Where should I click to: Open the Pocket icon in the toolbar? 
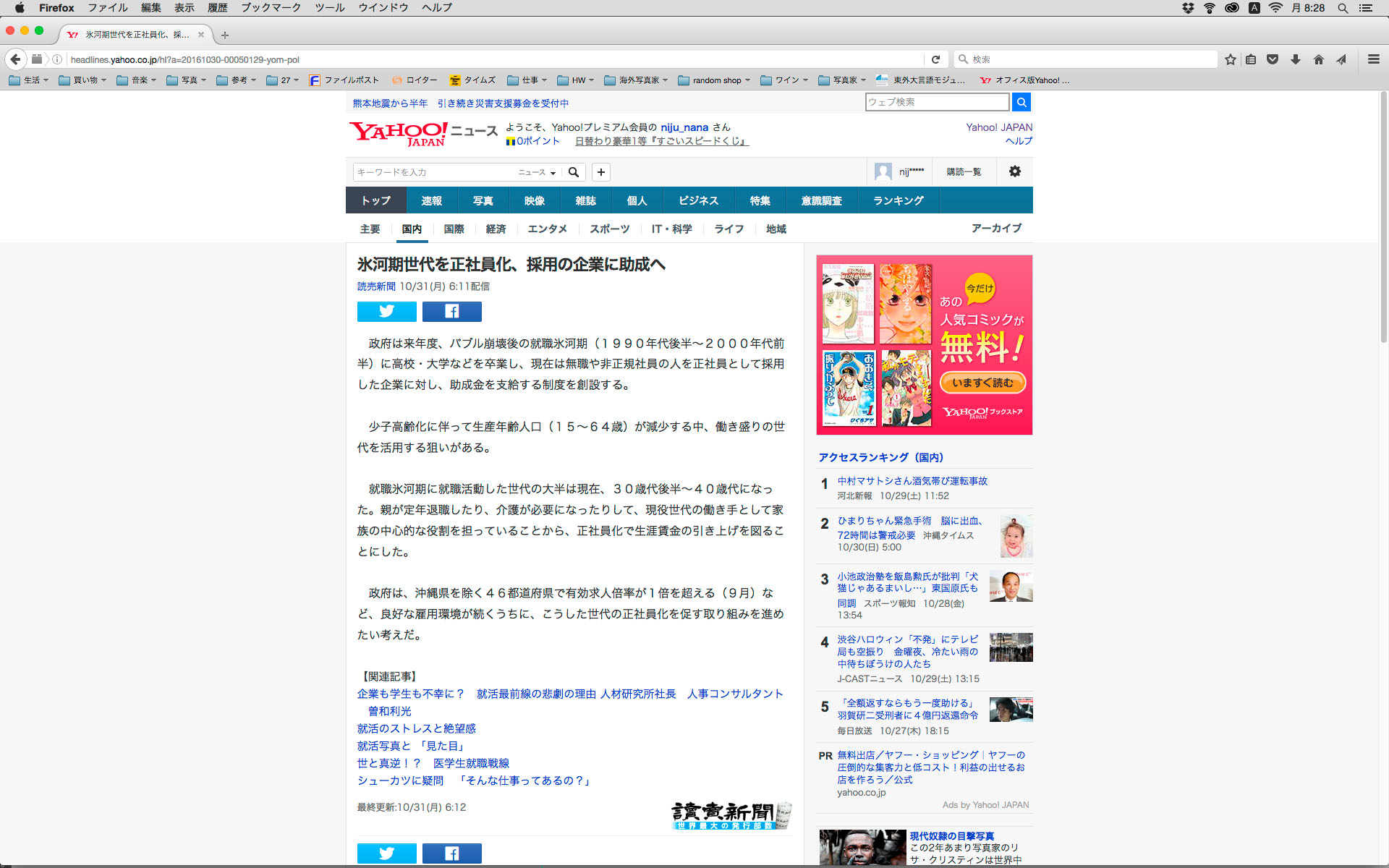coord(1273,59)
